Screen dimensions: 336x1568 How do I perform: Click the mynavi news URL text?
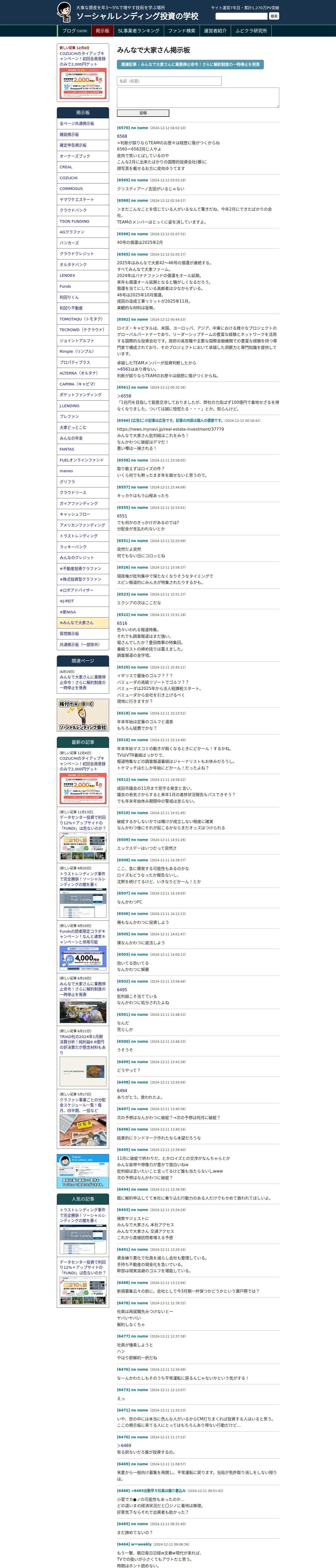170,429
